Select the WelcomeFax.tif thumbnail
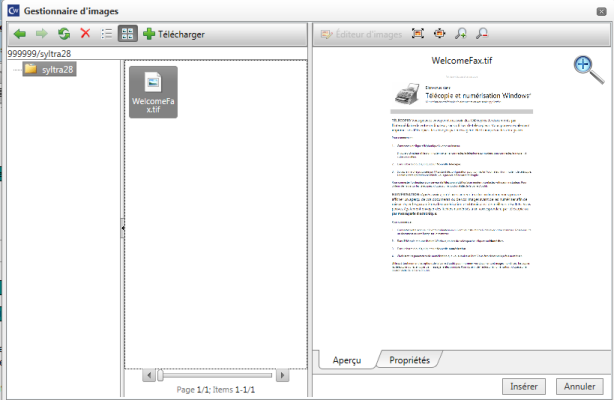 pyautogui.click(x=153, y=92)
